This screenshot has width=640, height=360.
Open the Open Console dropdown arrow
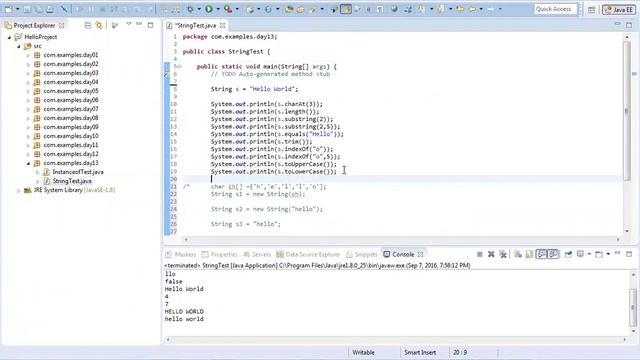tap(608, 254)
